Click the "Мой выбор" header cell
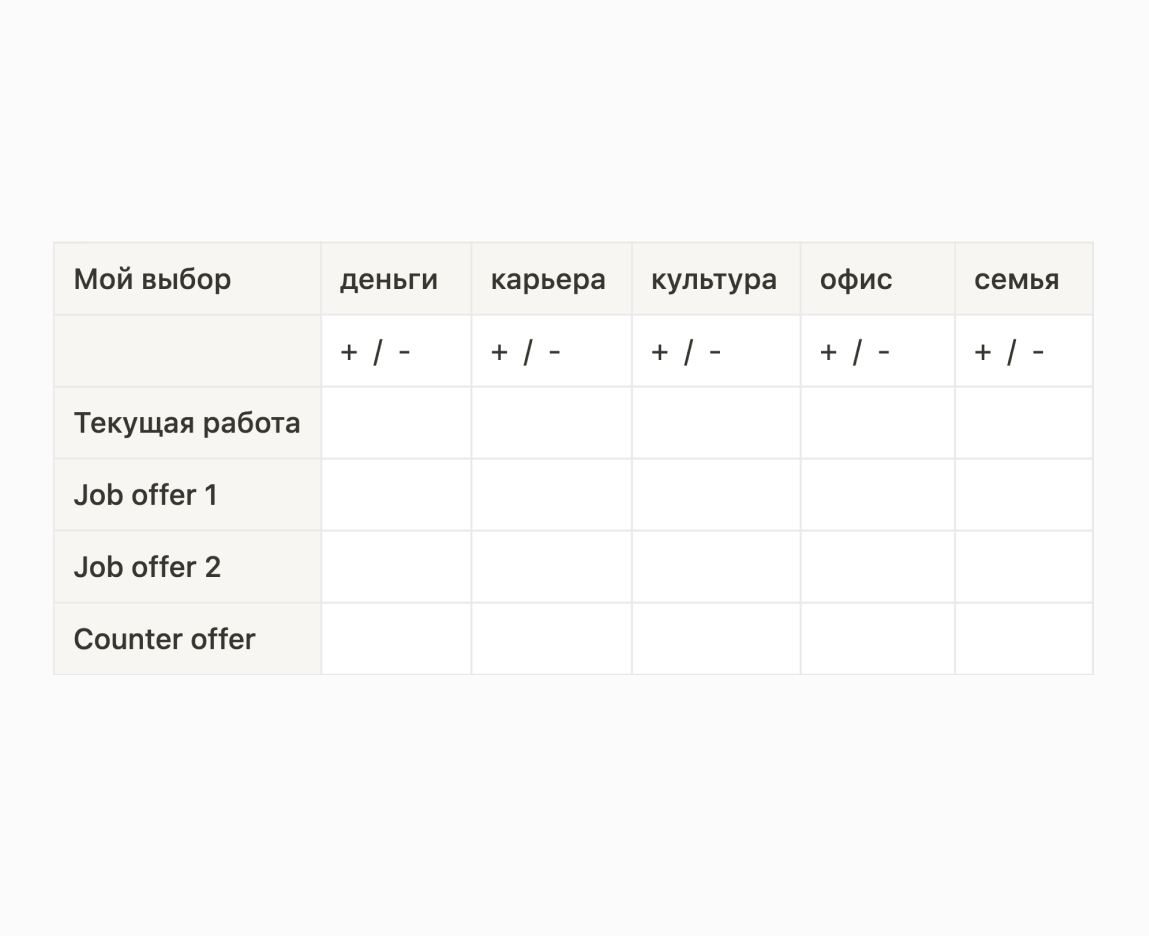This screenshot has height=936, width=1149. pos(188,279)
